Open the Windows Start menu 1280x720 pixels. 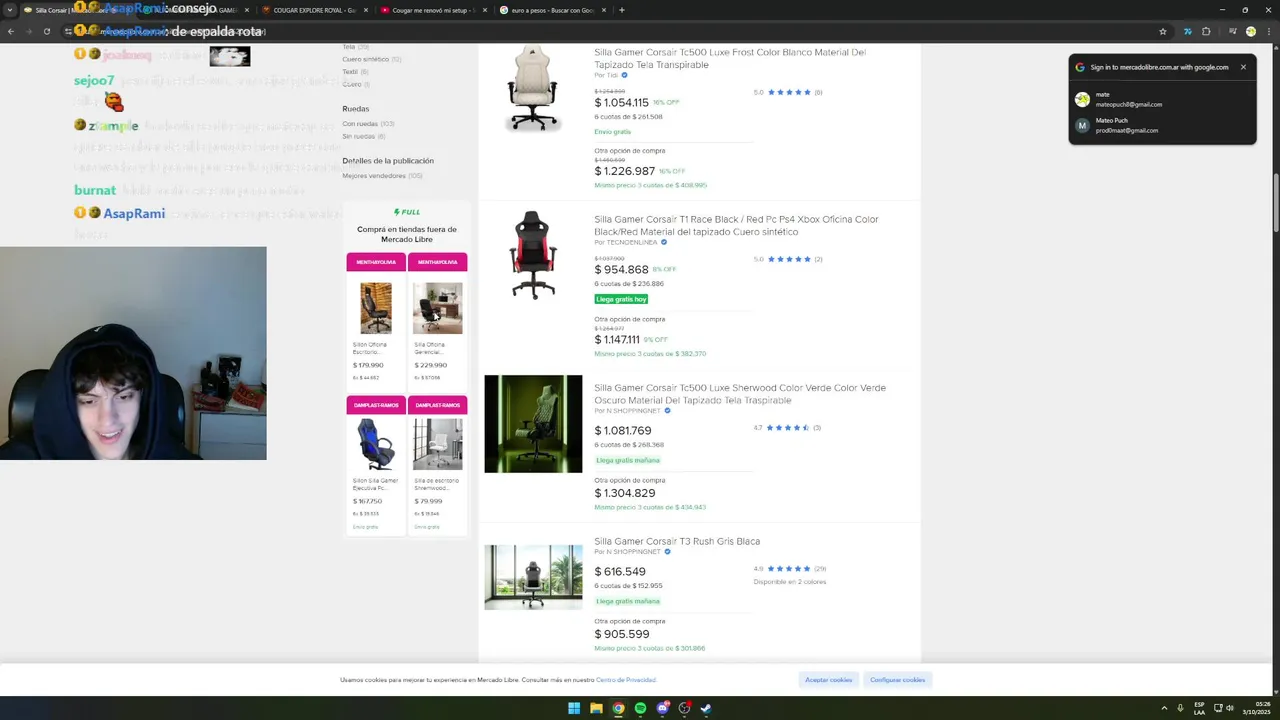[x=574, y=708]
